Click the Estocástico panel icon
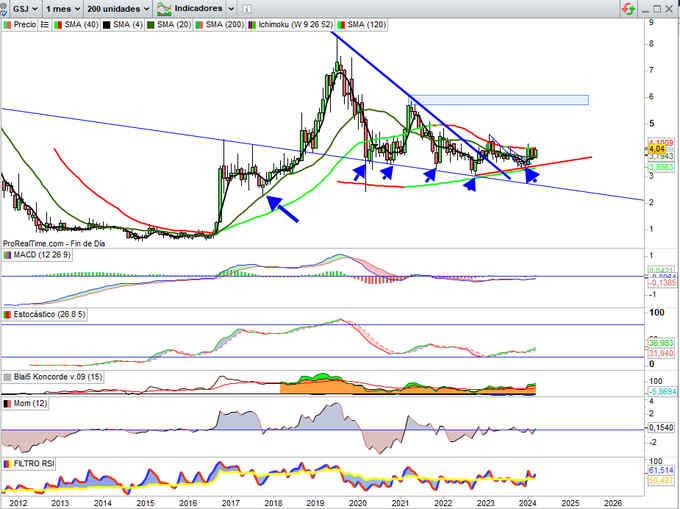This screenshot has width=680, height=509. click(x=8, y=316)
